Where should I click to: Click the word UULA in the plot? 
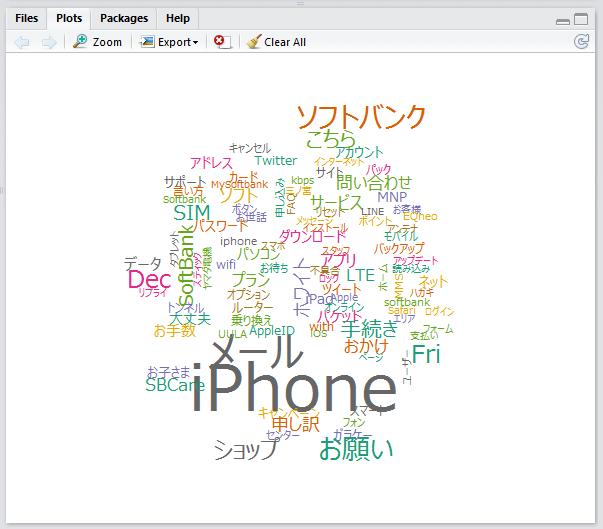(232, 334)
